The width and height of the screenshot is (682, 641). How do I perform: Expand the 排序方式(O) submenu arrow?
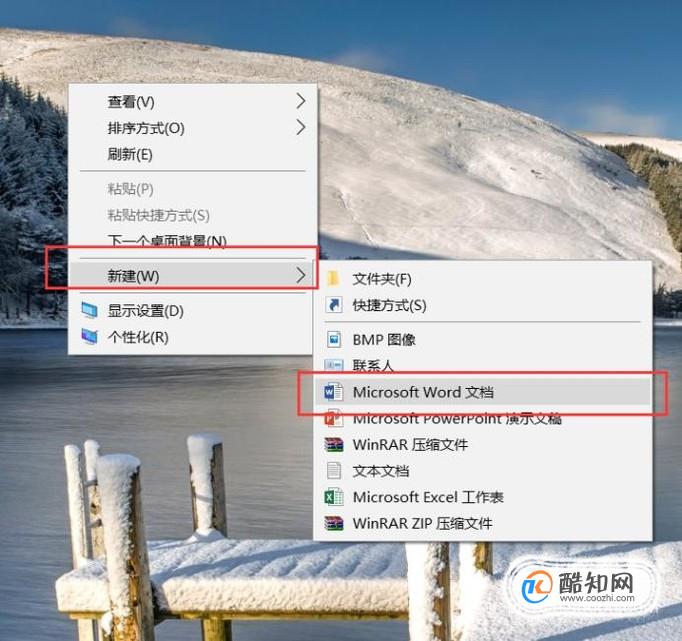[x=301, y=127]
